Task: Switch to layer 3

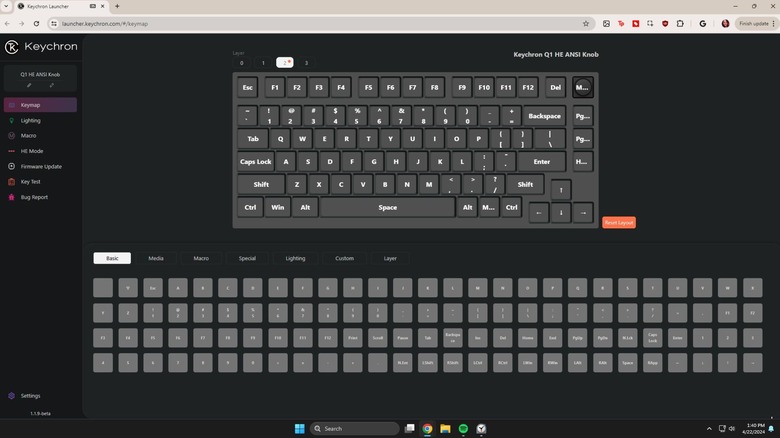Action: point(306,63)
